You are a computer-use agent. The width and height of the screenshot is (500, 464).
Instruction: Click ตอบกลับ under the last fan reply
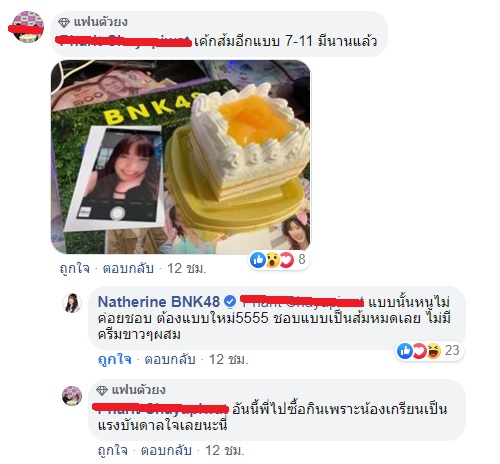pyautogui.click(x=166, y=450)
